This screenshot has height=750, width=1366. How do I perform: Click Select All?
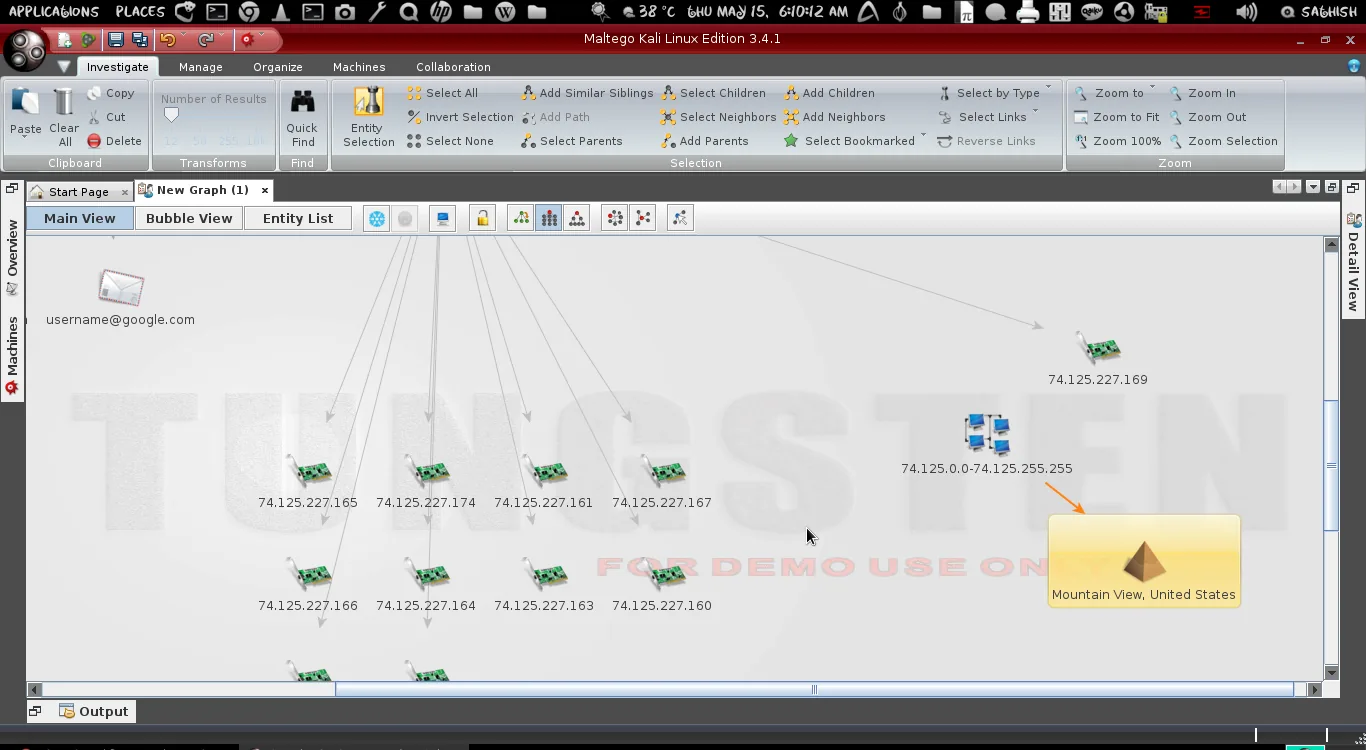[x=442, y=93]
